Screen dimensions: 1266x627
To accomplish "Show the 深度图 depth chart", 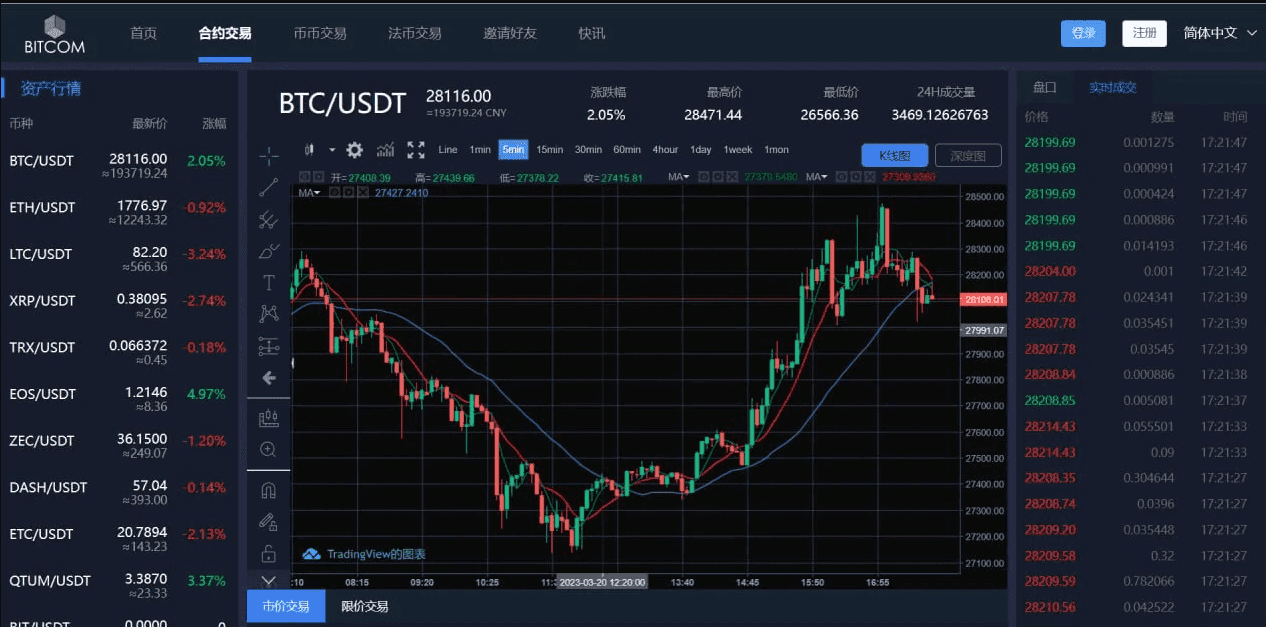I will coord(967,155).
